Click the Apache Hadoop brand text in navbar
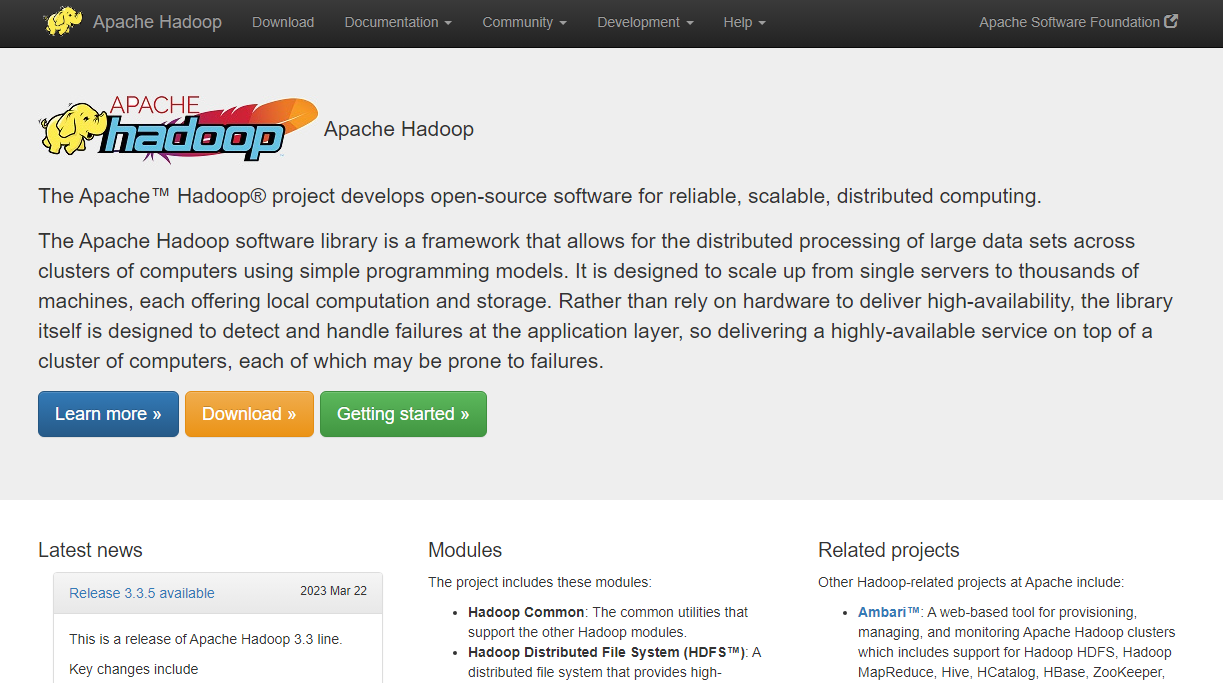This screenshot has height=683, width=1223. coord(157,22)
